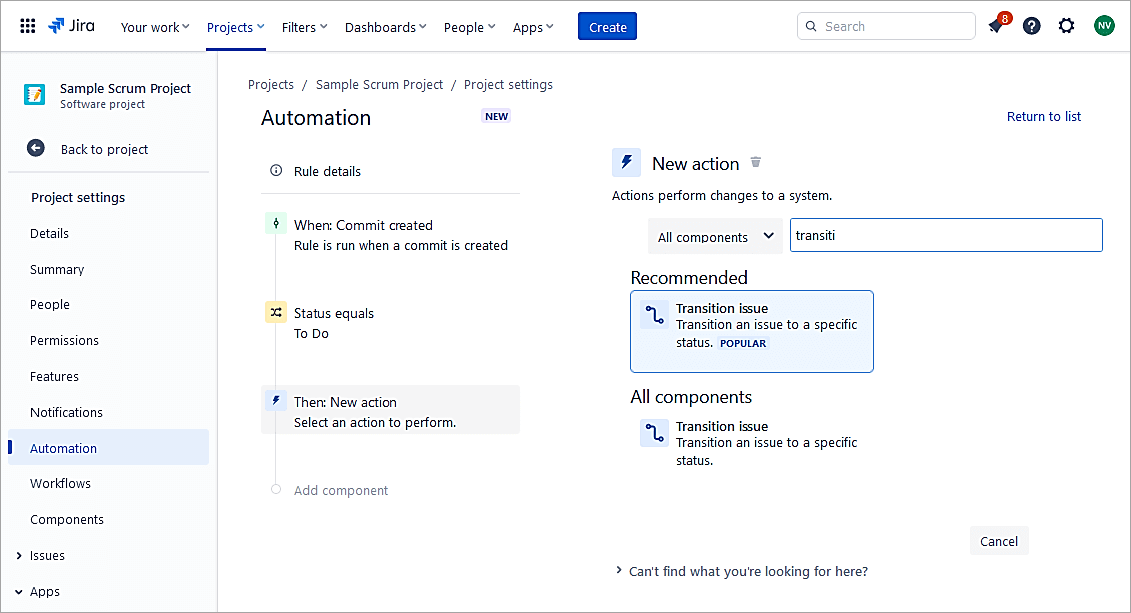Go to Workflows in project settings

click(x=60, y=483)
